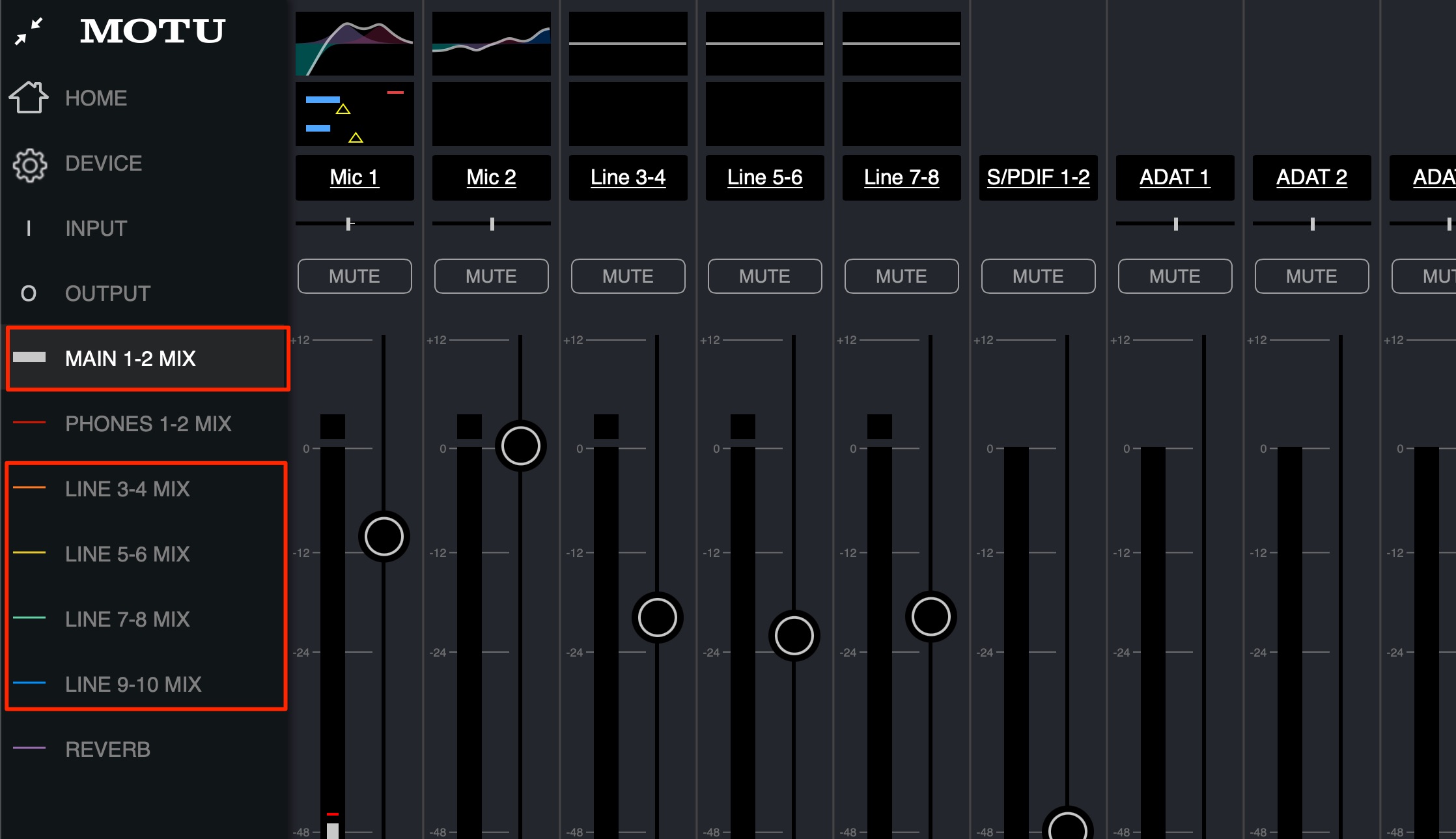Mute the ADAT 2 channel
This screenshot has height=839, width=1456.
1312,276
